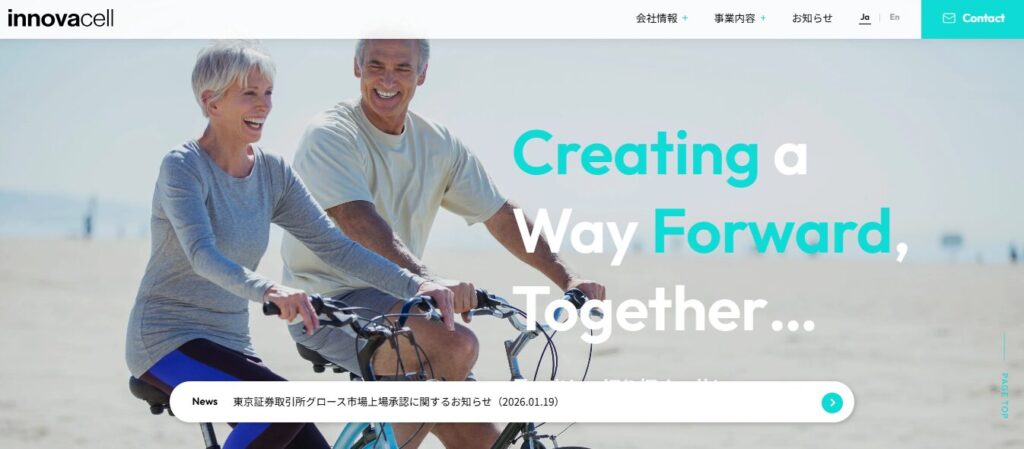Switch language to Ja
Image resolution: width=1024 pixels, height=449 pixels.
click(x=865, y=18)
